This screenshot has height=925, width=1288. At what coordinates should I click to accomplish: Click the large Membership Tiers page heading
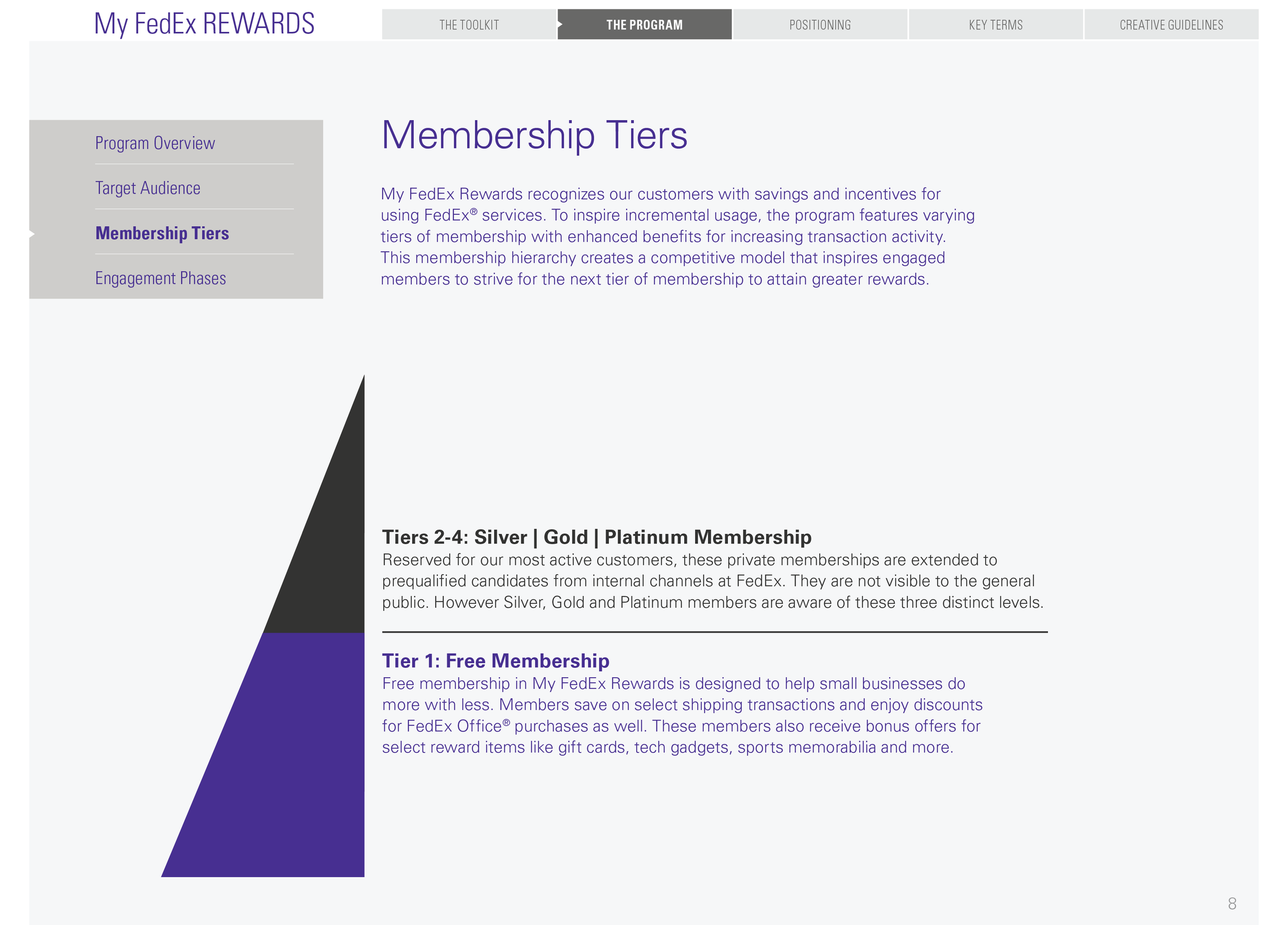534,135
